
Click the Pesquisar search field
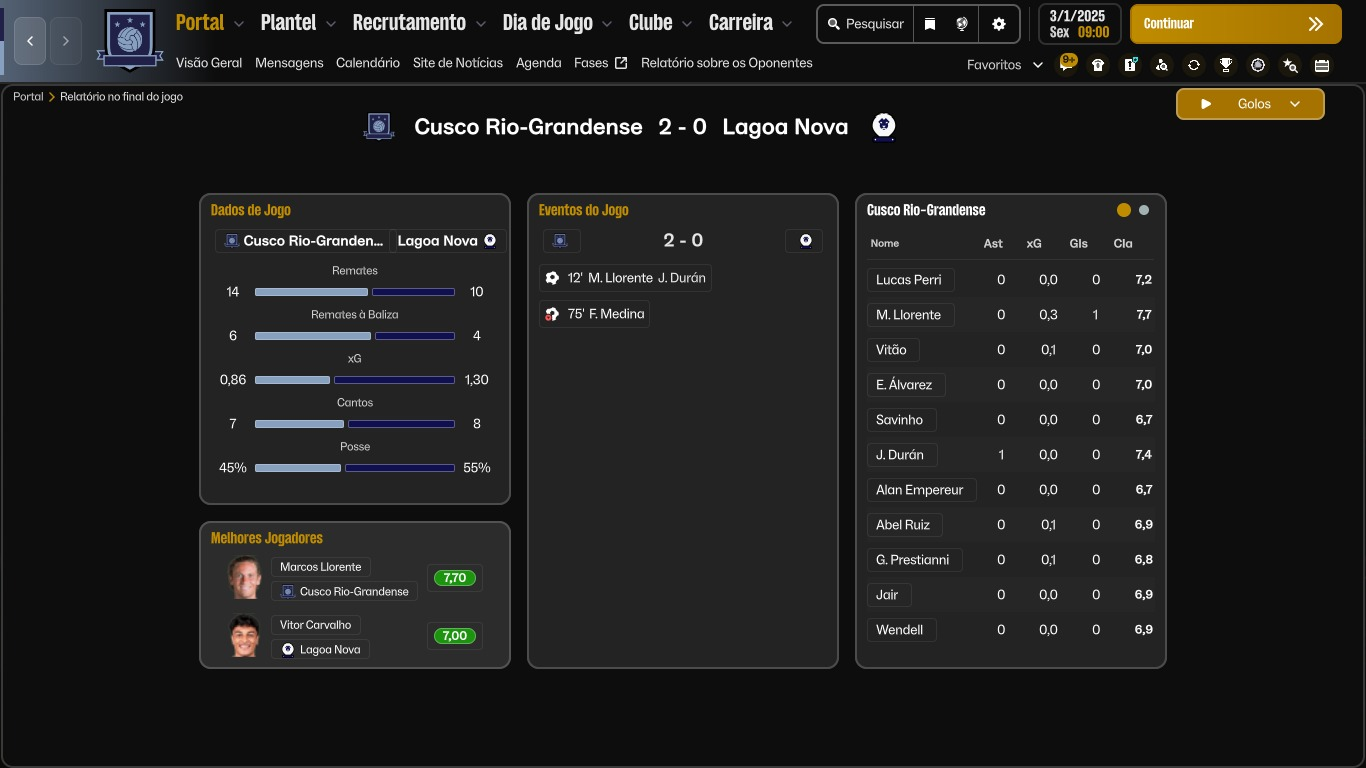pyautogui.click(x=866, y=24)
